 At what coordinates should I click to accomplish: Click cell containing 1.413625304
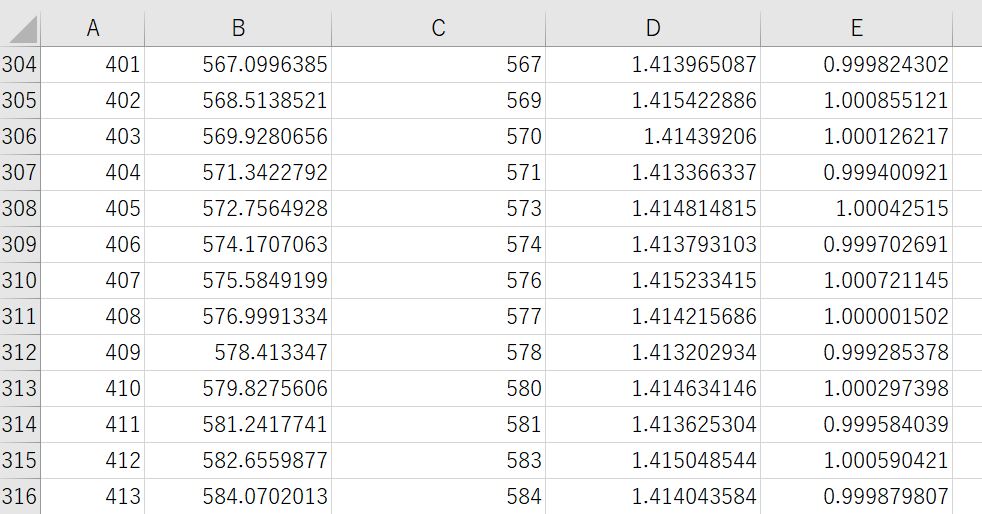pyautogui.click(x=653, y=424)
